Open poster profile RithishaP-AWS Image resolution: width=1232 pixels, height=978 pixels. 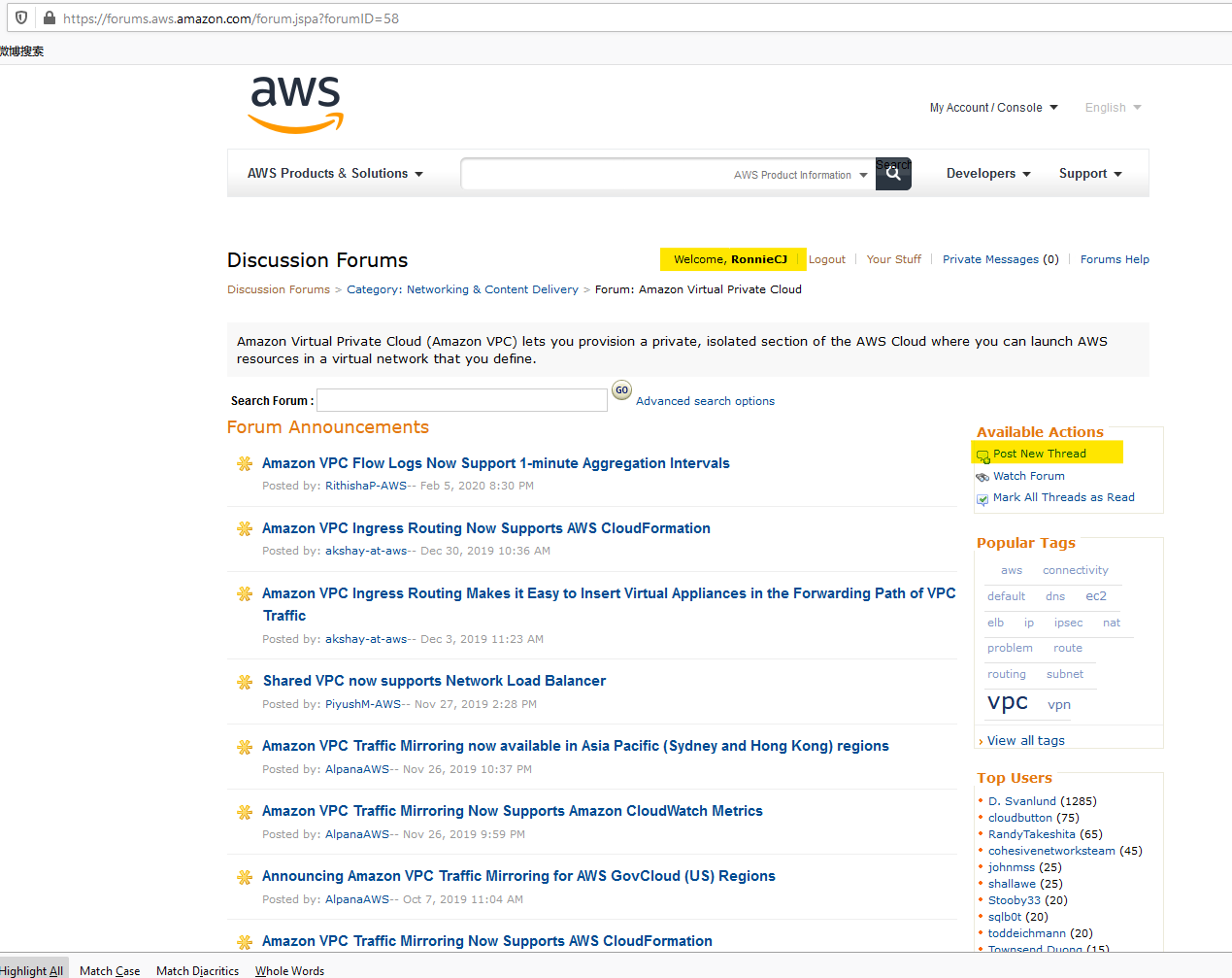pyautogui.click(x=366, y=486)
